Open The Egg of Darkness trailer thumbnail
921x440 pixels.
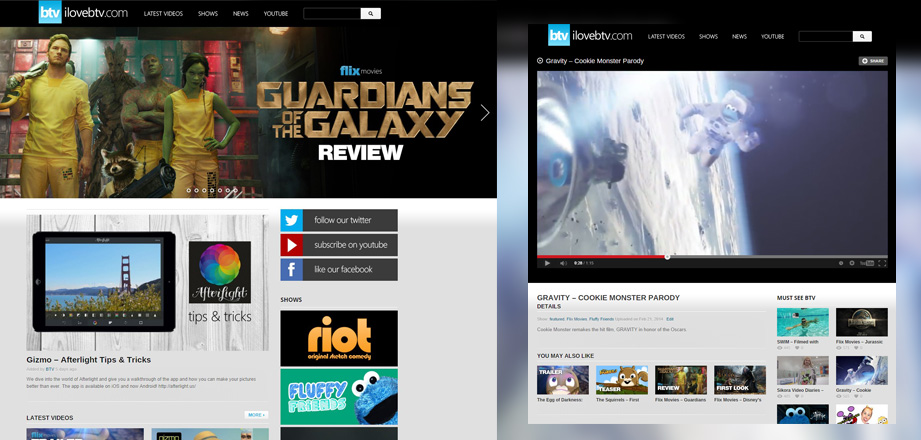pos(563,380)
